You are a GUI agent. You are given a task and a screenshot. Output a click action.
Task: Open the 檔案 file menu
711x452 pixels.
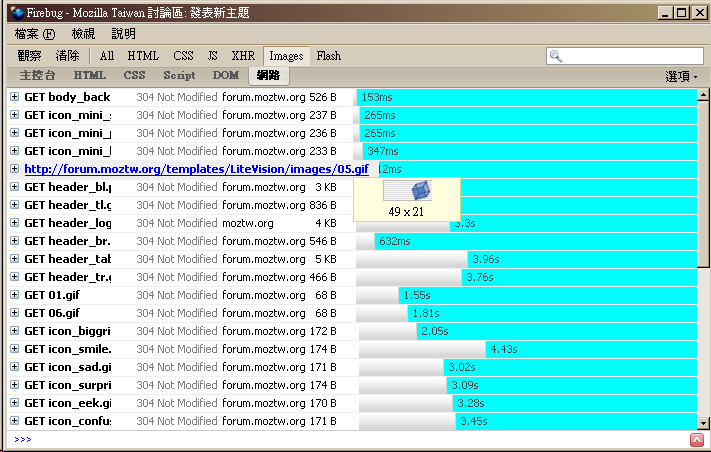pos(34,34)
